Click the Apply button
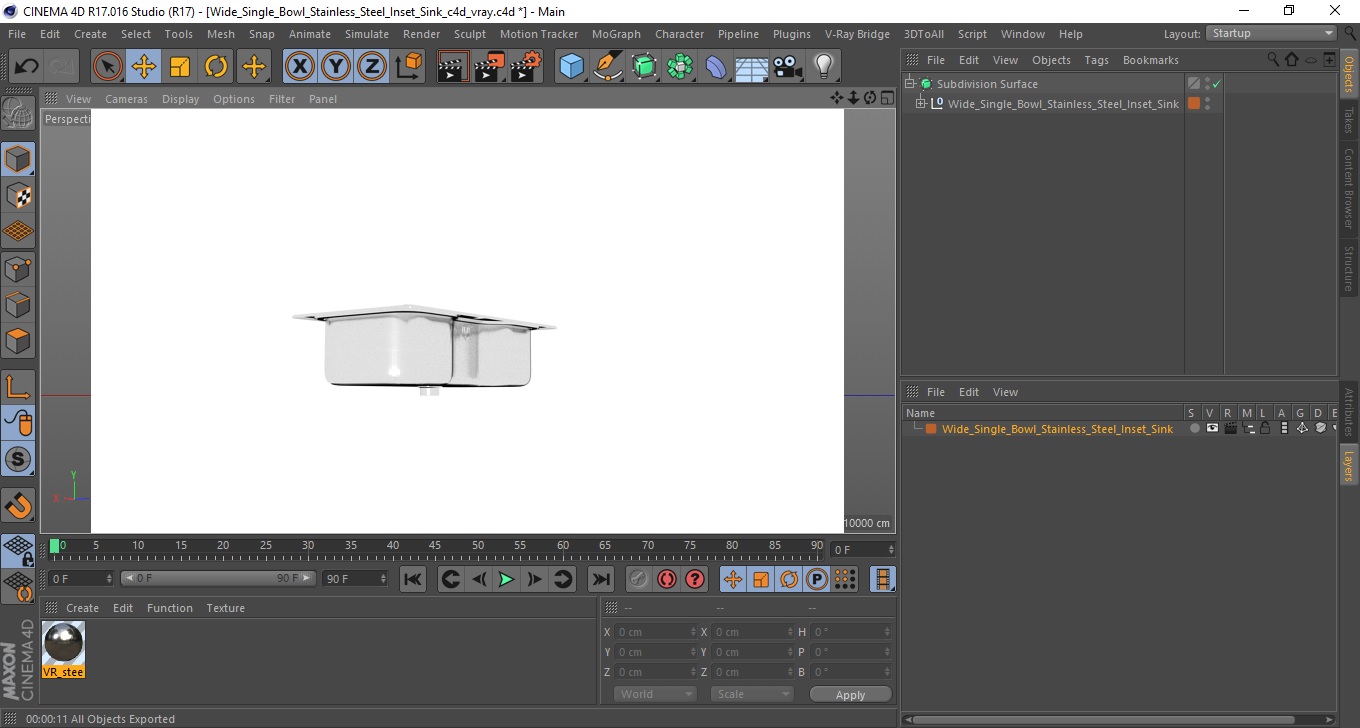Viewport: 1360px width, 728px height. [850, 694]
